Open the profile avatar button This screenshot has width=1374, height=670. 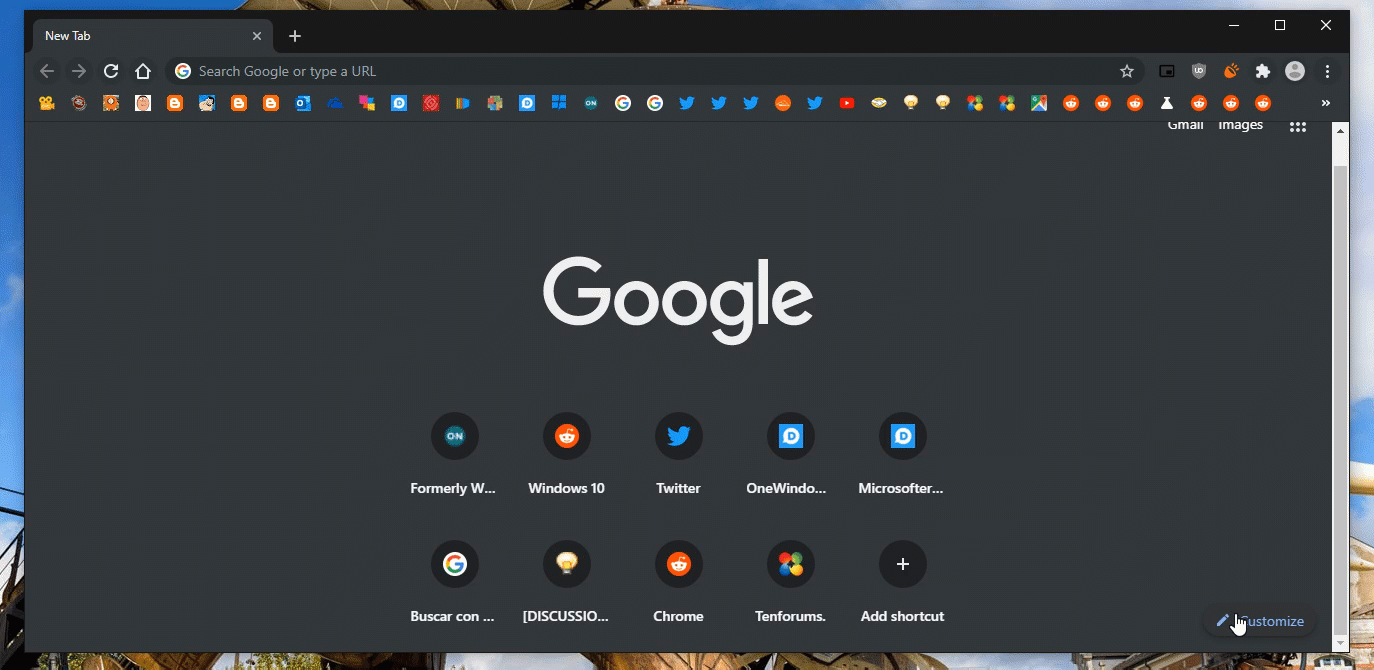(1295, 71)
